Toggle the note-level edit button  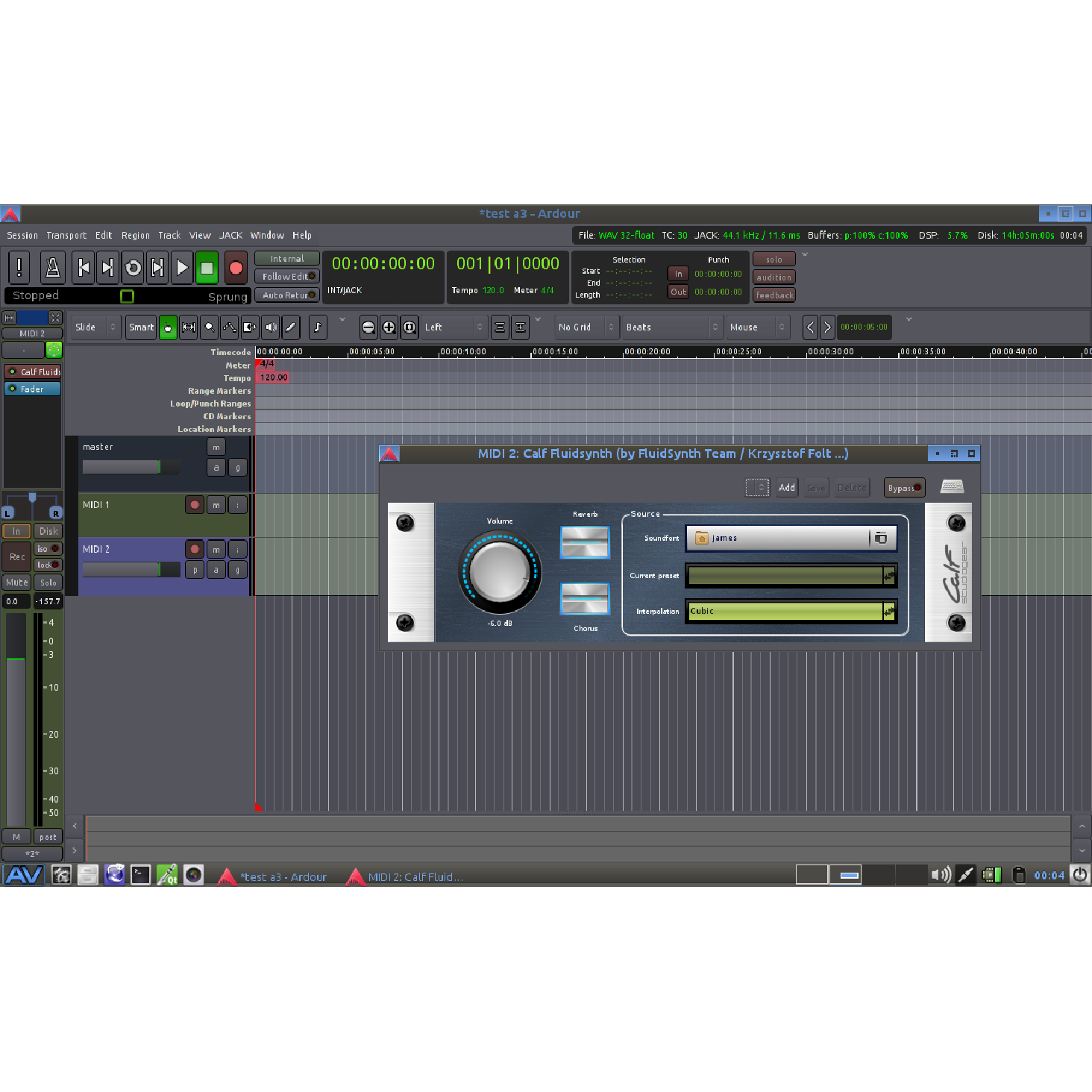click(318, 327)
